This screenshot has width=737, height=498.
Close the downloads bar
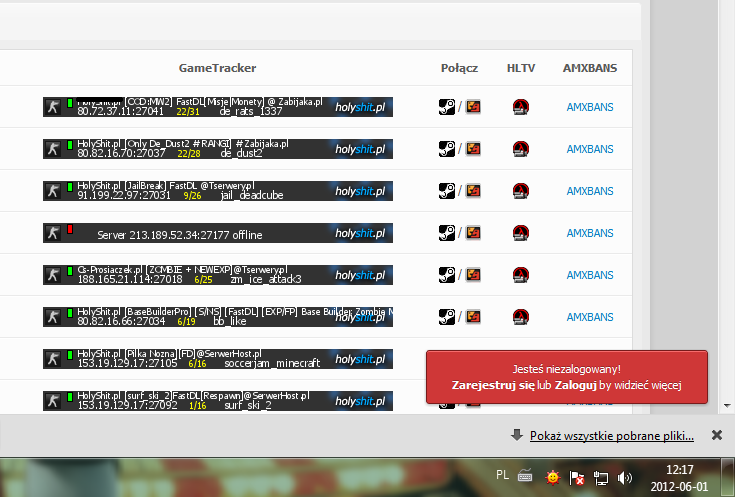coord(716,436)
